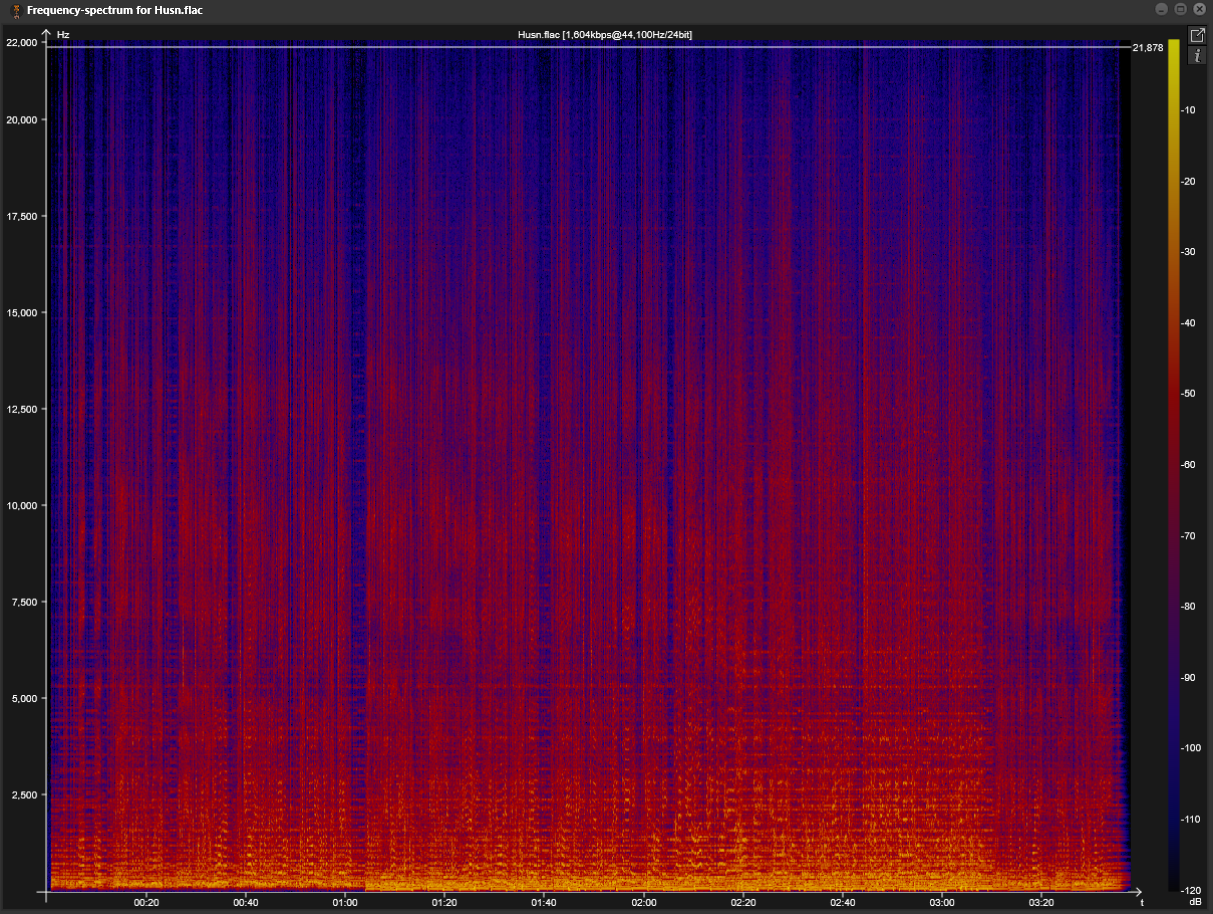The width and height of the screenshot is (1213, 914).
Task: Click the 03:20 mark on the time axis
Action: tap(1042, 902)
